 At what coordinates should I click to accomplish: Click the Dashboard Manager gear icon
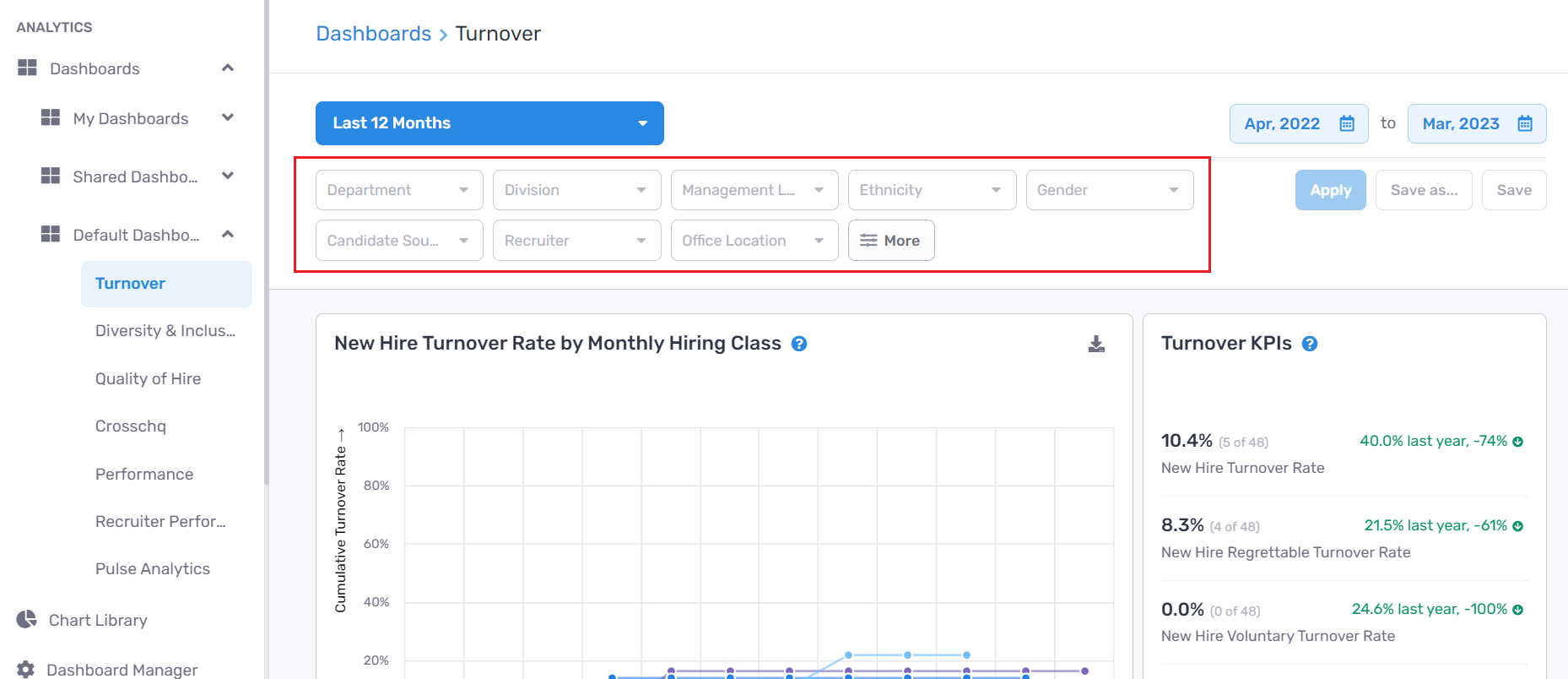click(x=26, y=669)
